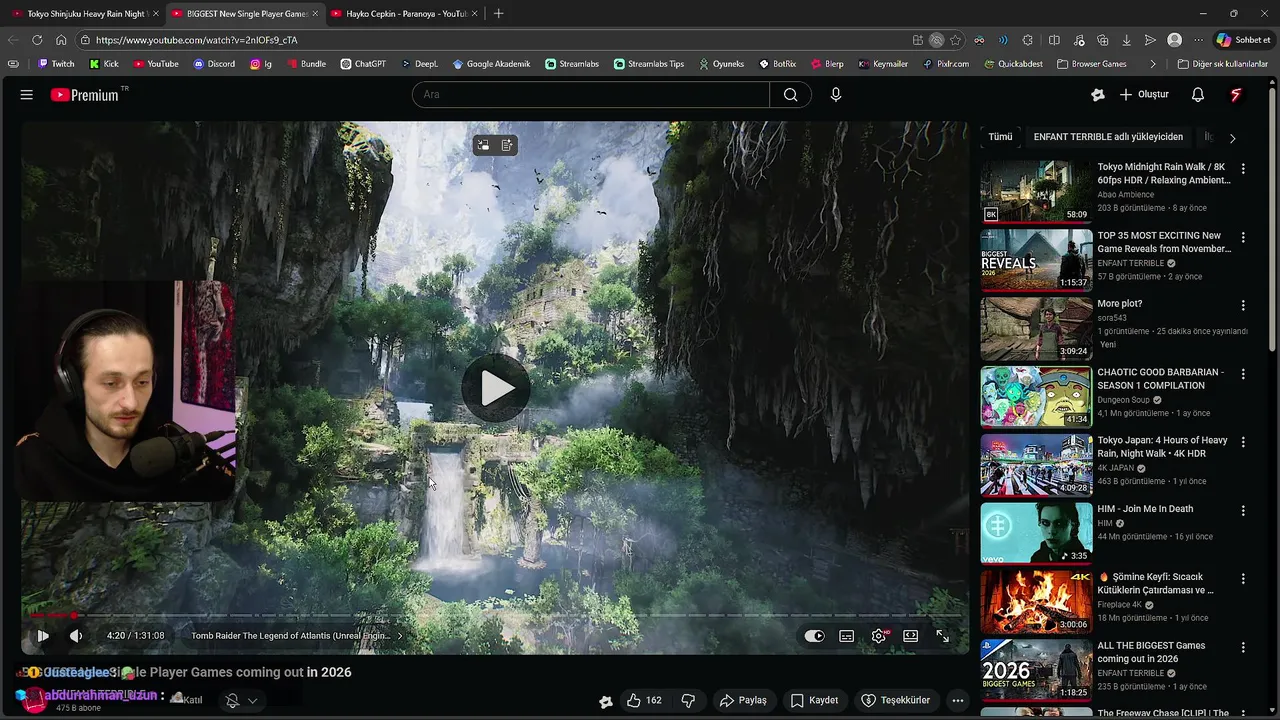This screenshot has width=1280, height=720.
Task: Open Tokyo Midnight Rain Walk thumbnail
Action: coord(1036,191)
